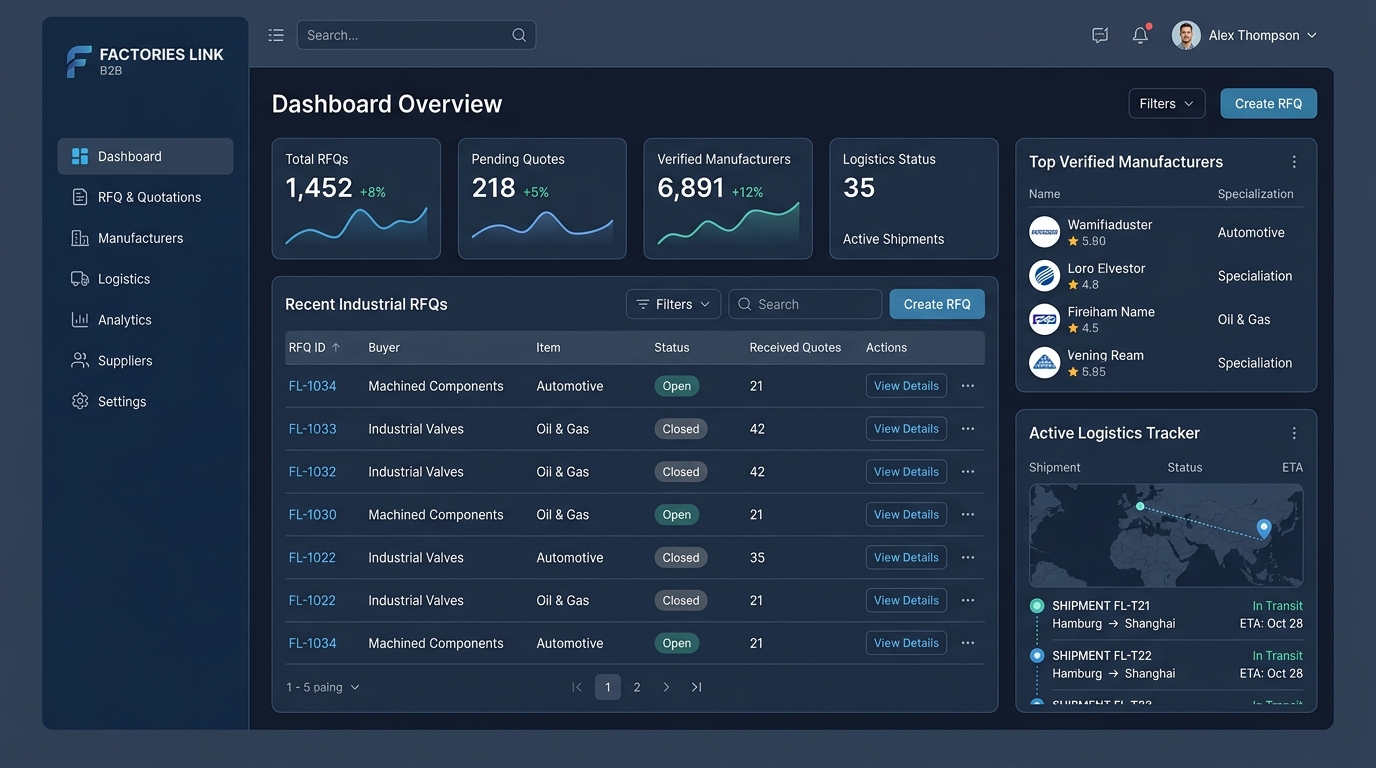Open the notifications bell
The width and height of the screenshot is (1376, 768).
[1140, 35]
